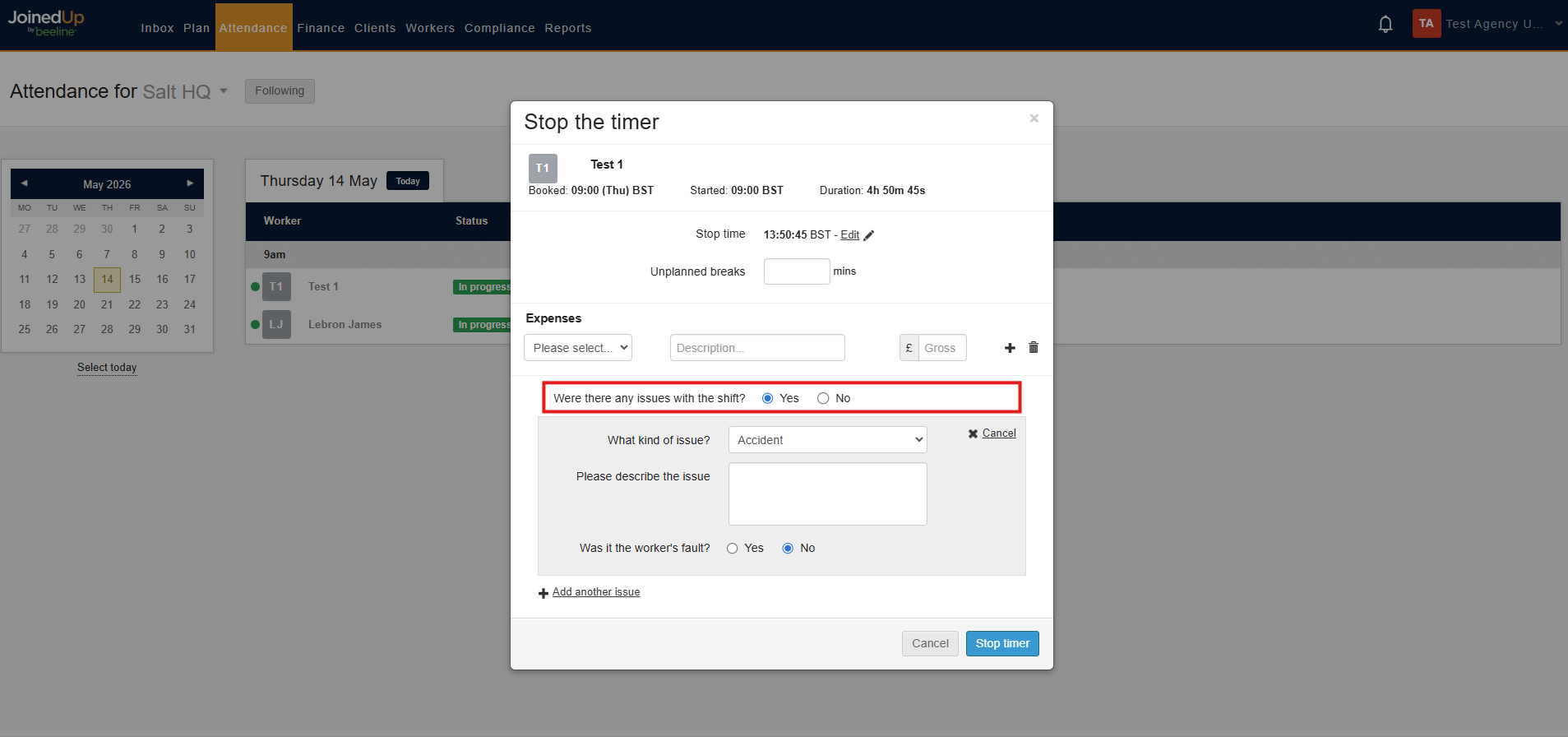The image size is (1568, 737).
Task: Open the Workers menu
Action: [x=430, y=28]
